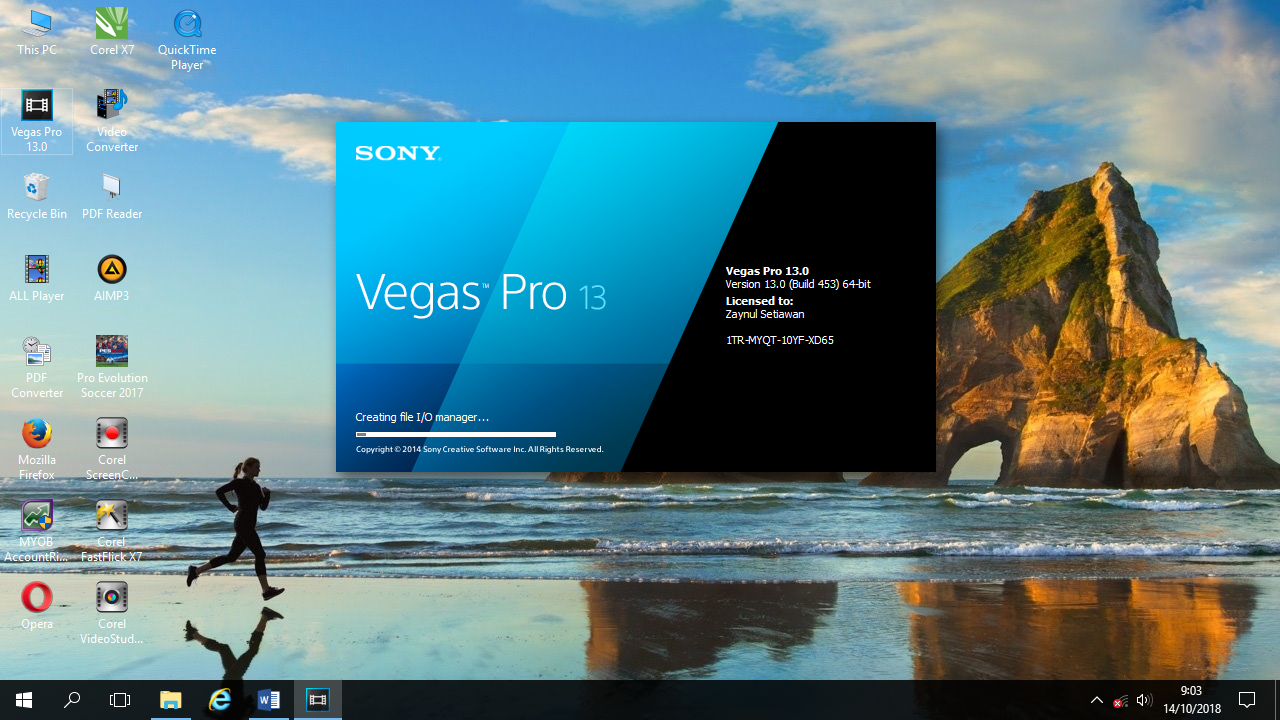Select the Corel FastFlick X7 icon
This screenshot has width=1280, height=720.
[x=112, y=531]
